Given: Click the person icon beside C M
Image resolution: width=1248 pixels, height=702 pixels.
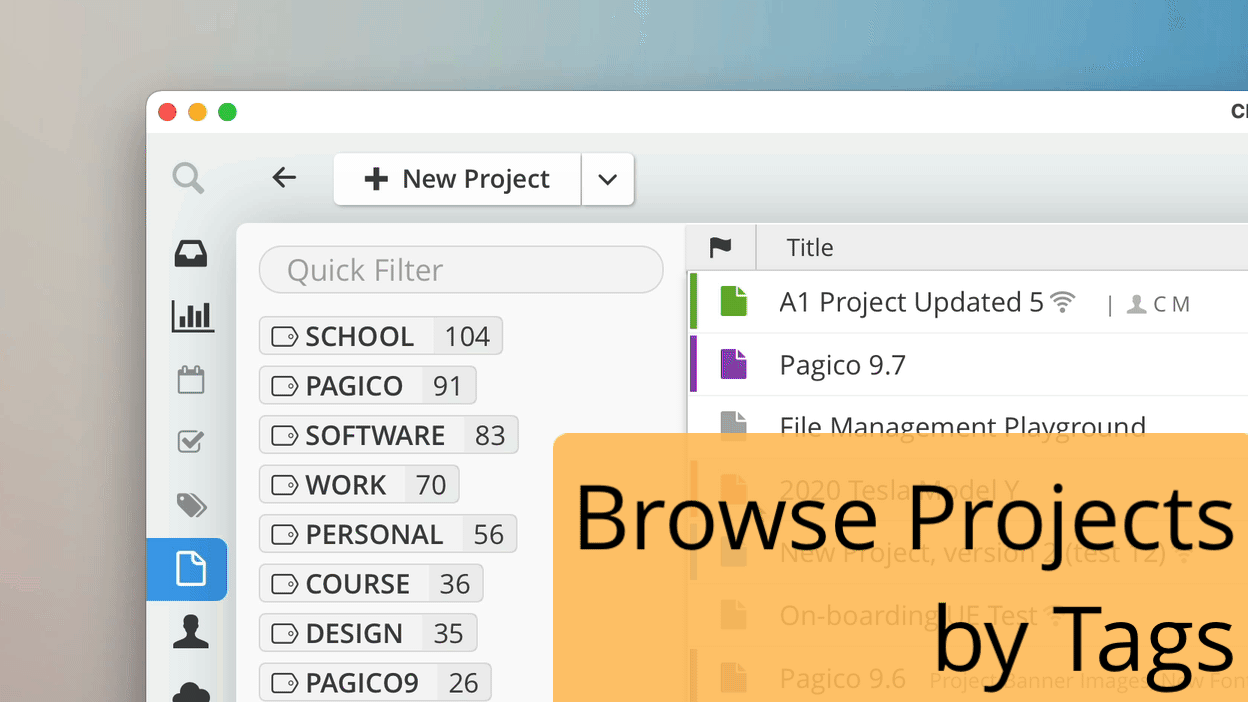Looking at the screenshot, I should coord(1136,304).
